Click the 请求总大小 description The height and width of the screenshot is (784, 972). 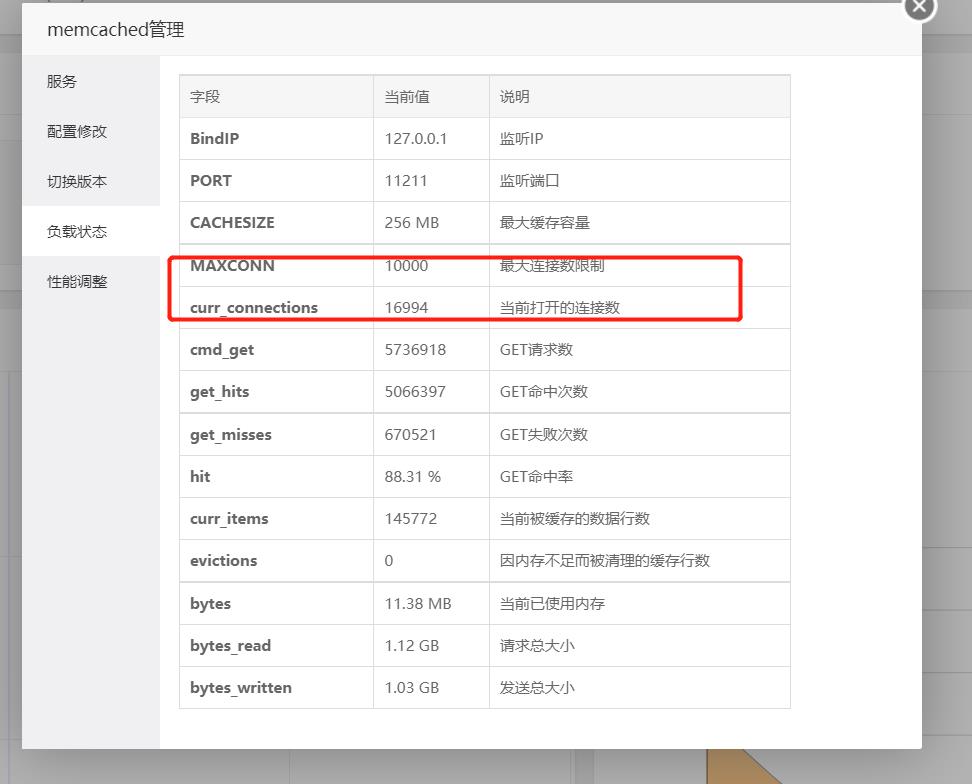pos(537,646)
